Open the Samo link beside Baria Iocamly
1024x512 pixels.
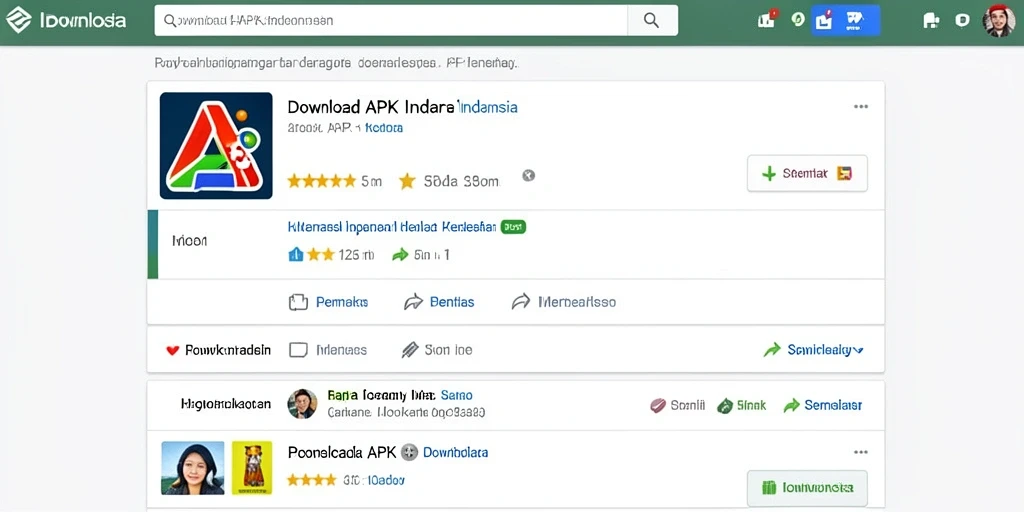tap(456, 395)
